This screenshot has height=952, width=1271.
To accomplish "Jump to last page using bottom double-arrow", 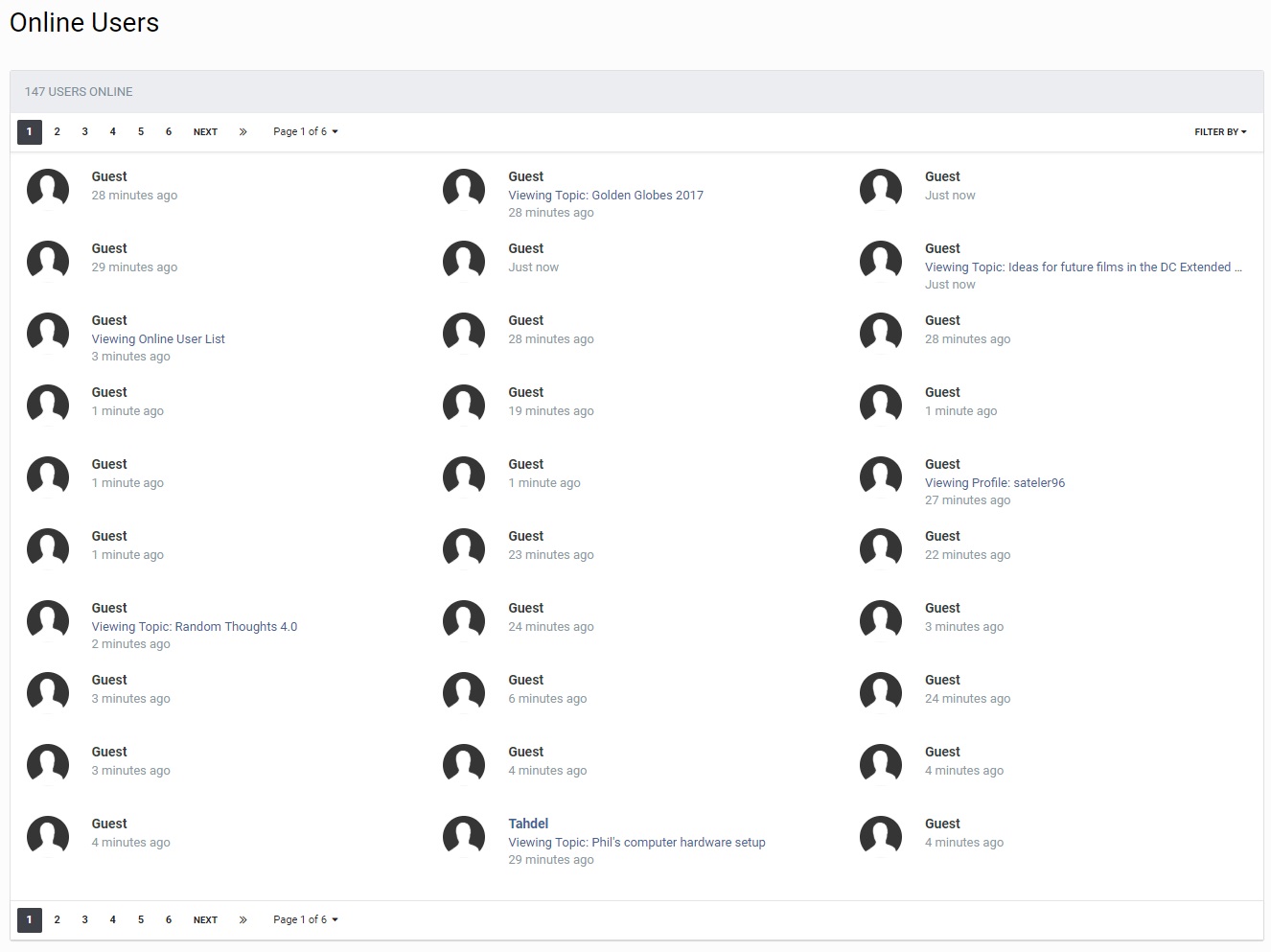I will [x=243, y=920].
